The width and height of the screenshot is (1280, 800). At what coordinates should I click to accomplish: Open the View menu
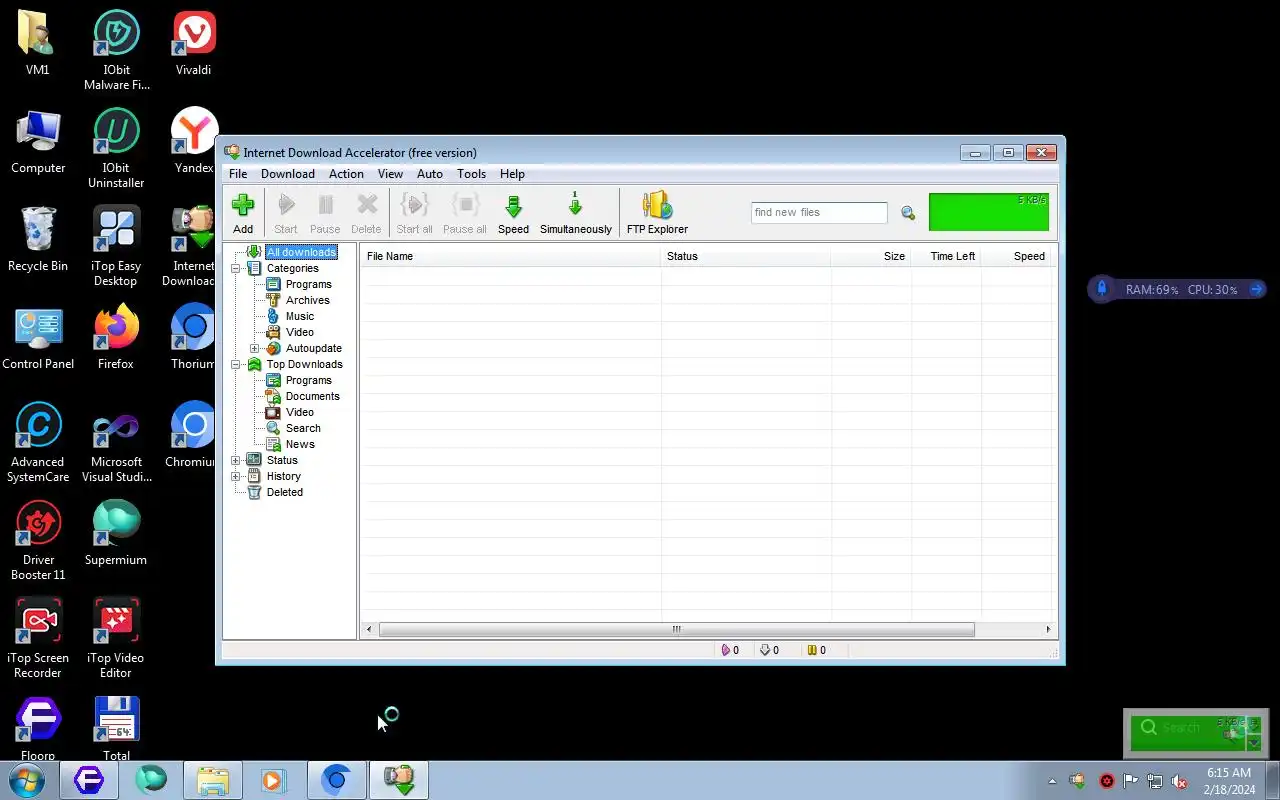390,174
